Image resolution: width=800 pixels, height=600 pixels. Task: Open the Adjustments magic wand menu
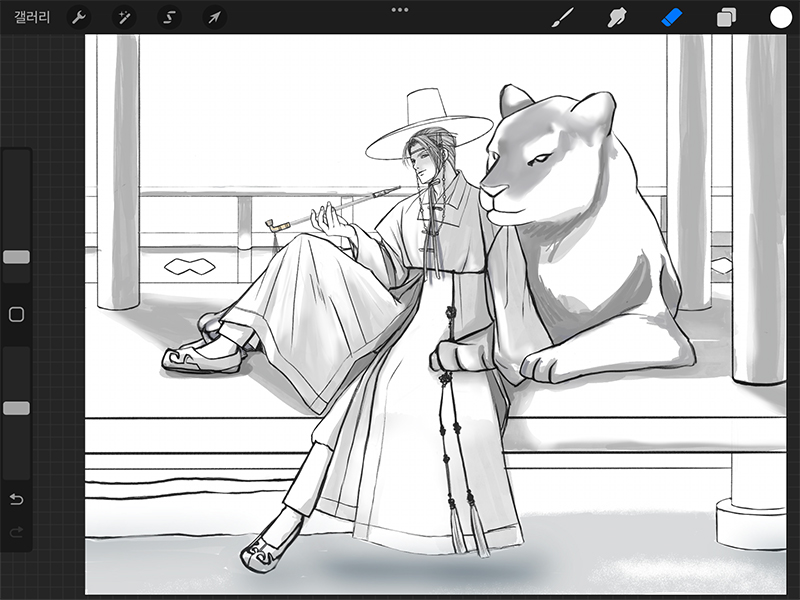click(123, 17)
